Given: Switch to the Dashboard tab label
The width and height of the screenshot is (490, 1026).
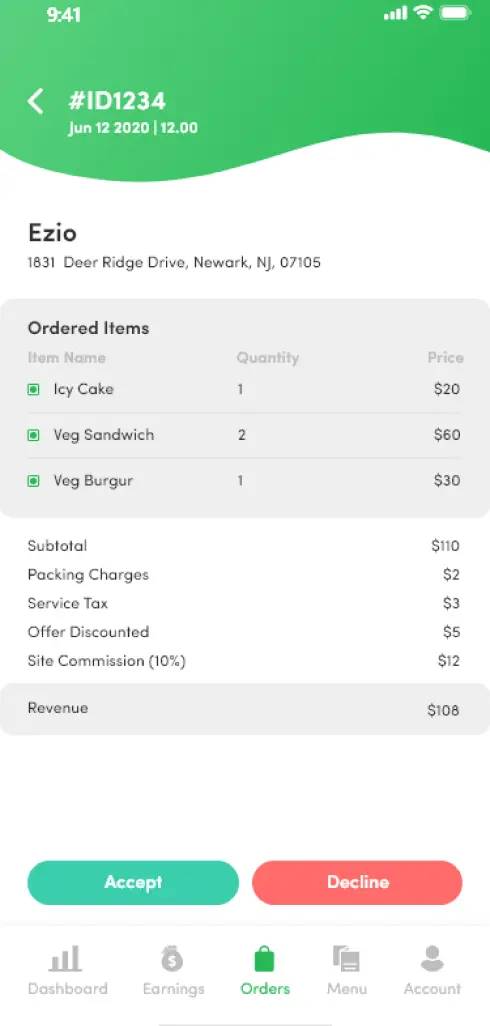Looking at the screenshot, I should (x=67, y=988).
